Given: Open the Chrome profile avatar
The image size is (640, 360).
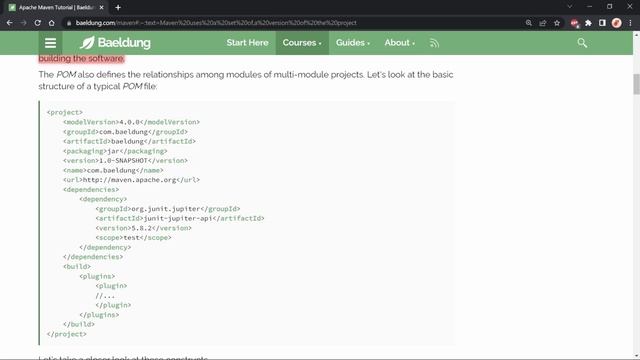Looking at the screenshot, I should pos(616,23).
